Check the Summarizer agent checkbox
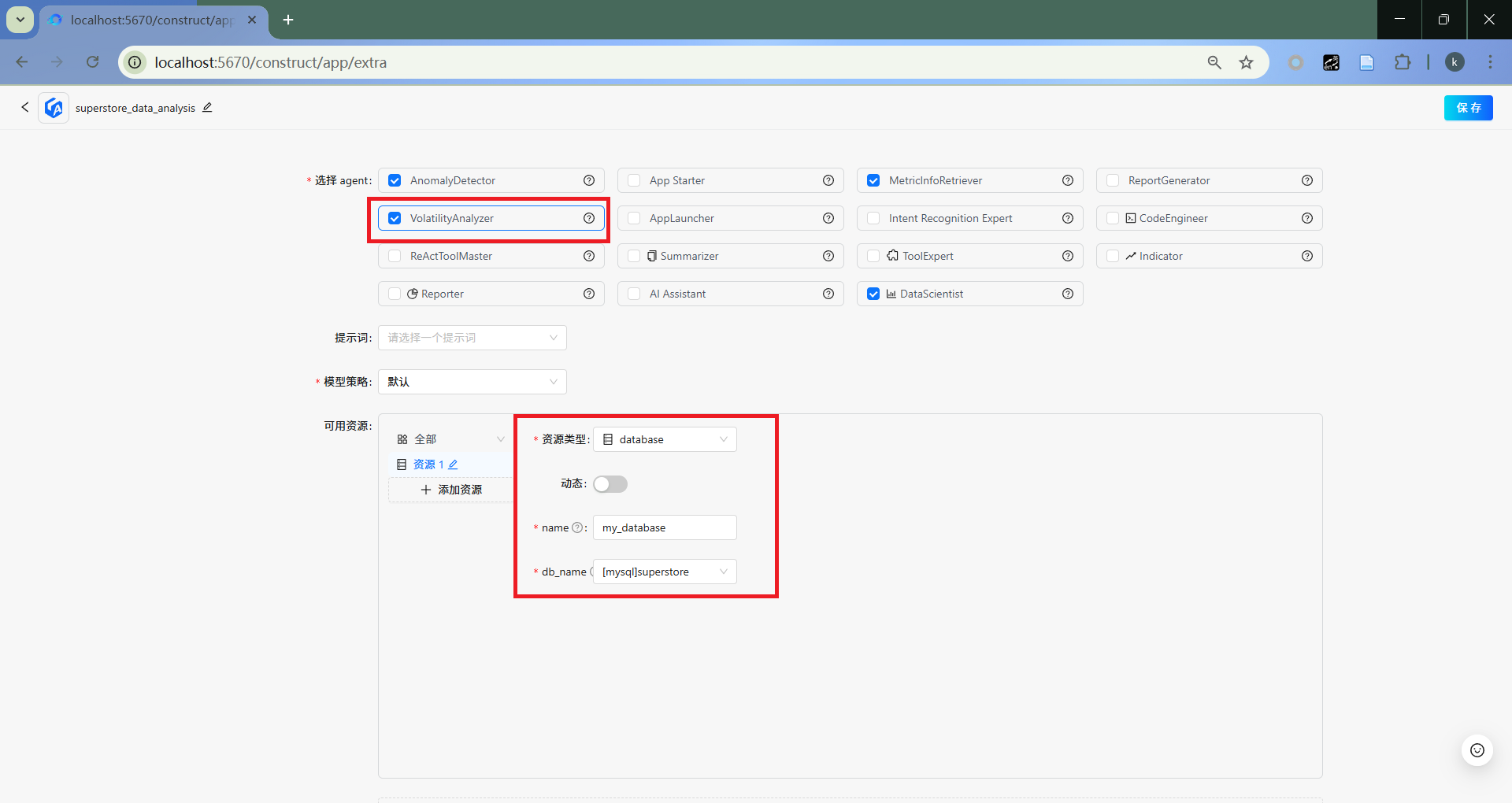Viewport: 1512px width, 803px height. click(x=634, y=256)
